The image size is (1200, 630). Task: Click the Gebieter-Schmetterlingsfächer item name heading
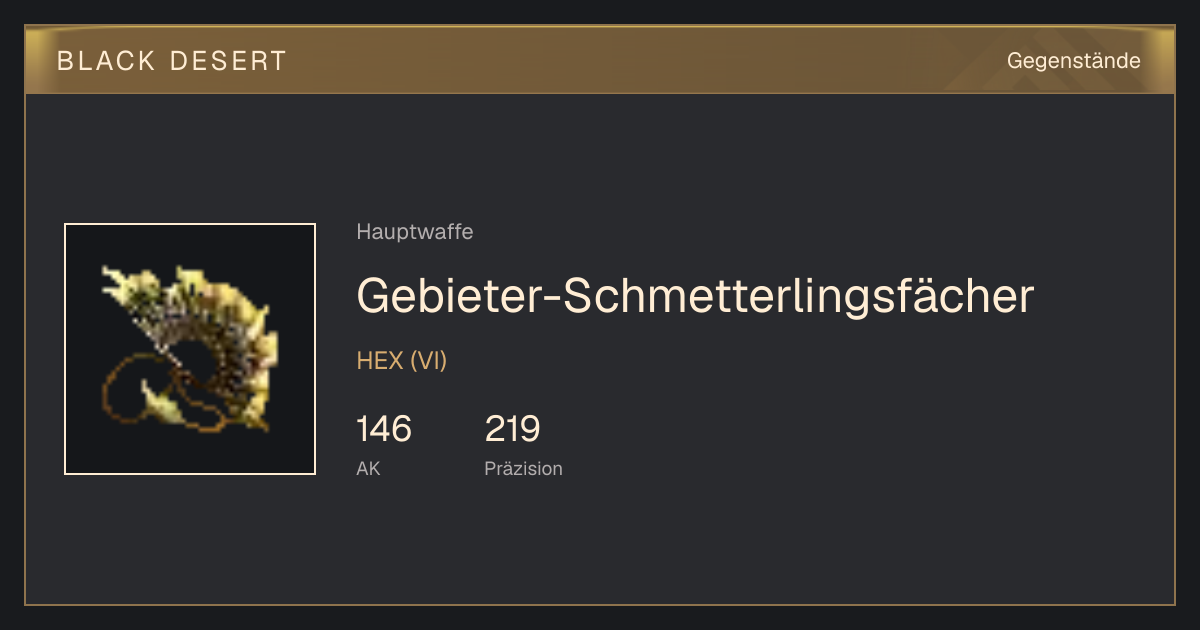pos(695,295)
